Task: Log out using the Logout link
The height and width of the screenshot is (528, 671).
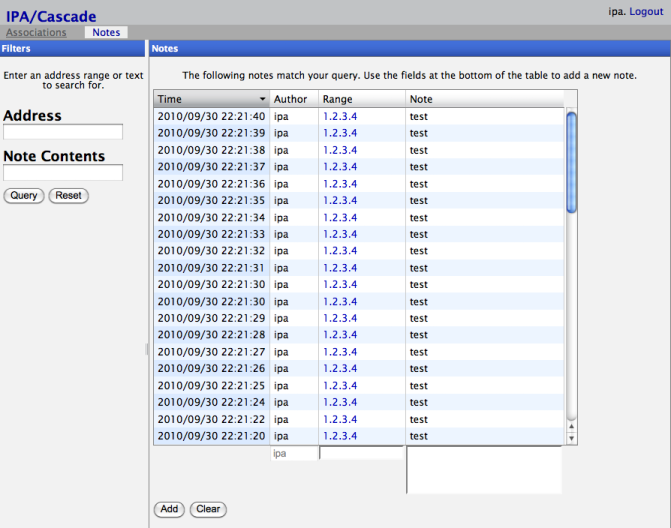Action: click(x=646, y=12)
